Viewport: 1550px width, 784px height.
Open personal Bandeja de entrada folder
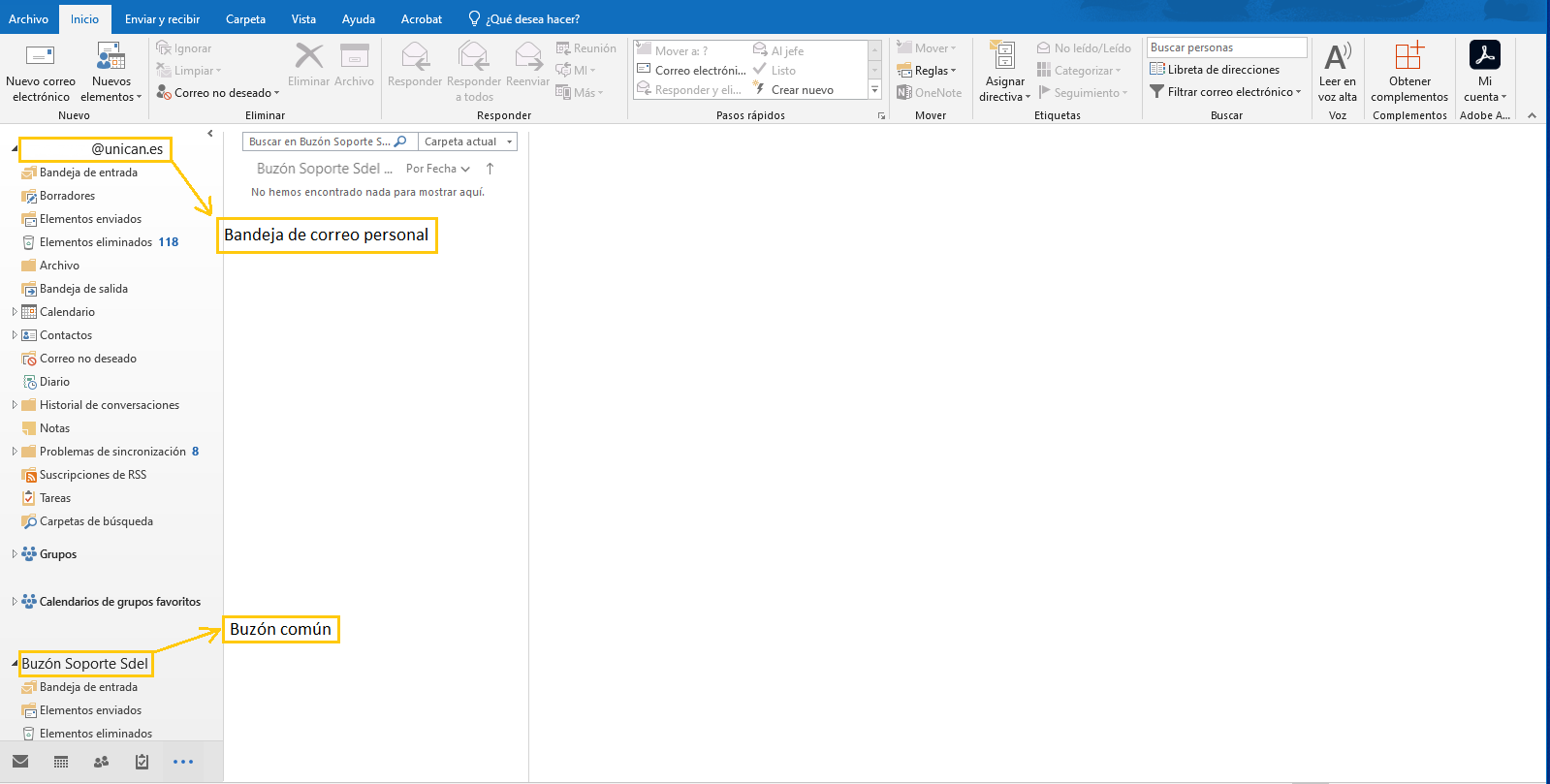click(x=88, y=172)
